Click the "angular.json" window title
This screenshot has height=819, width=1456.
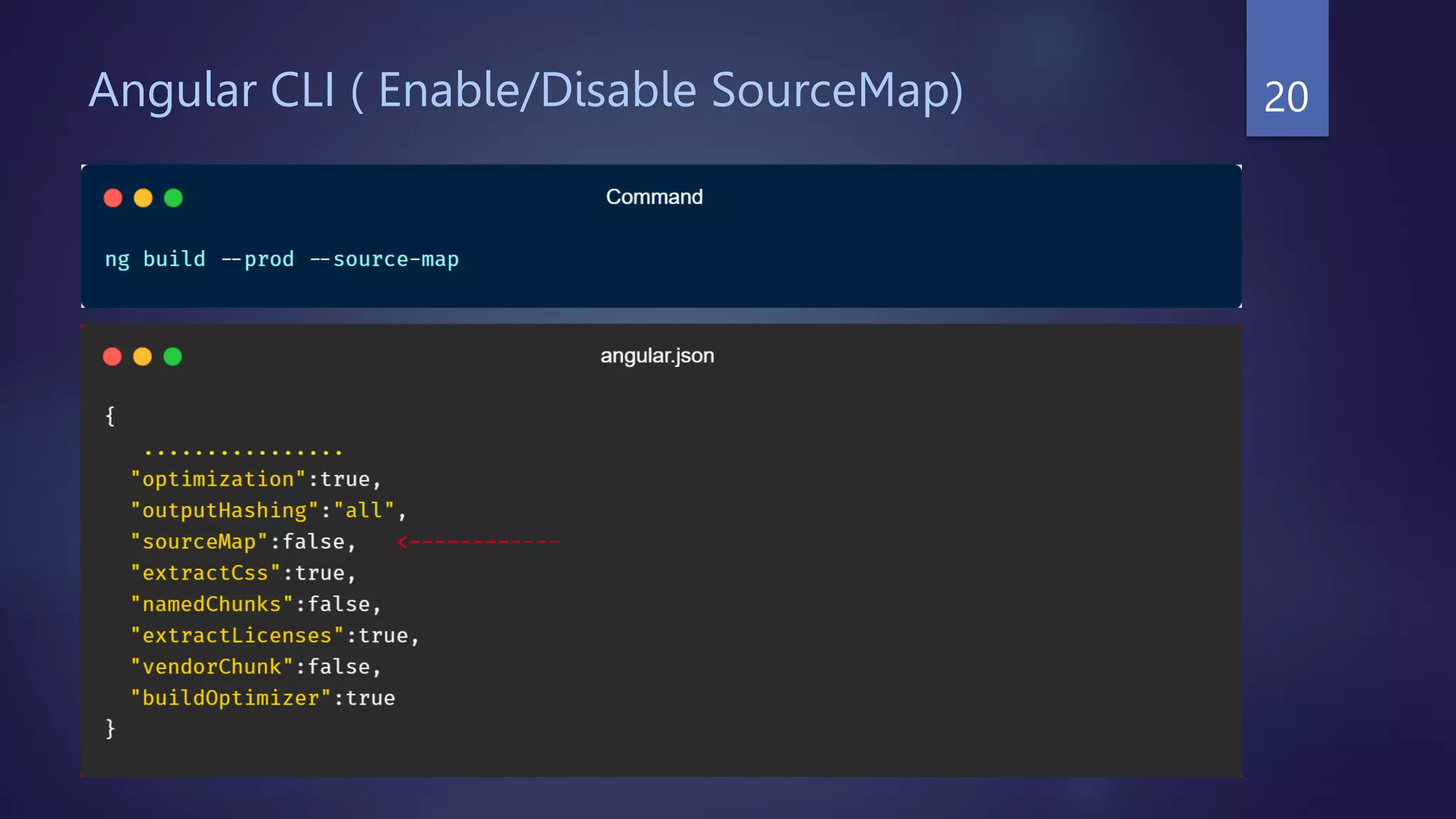[x=657, y=355]
